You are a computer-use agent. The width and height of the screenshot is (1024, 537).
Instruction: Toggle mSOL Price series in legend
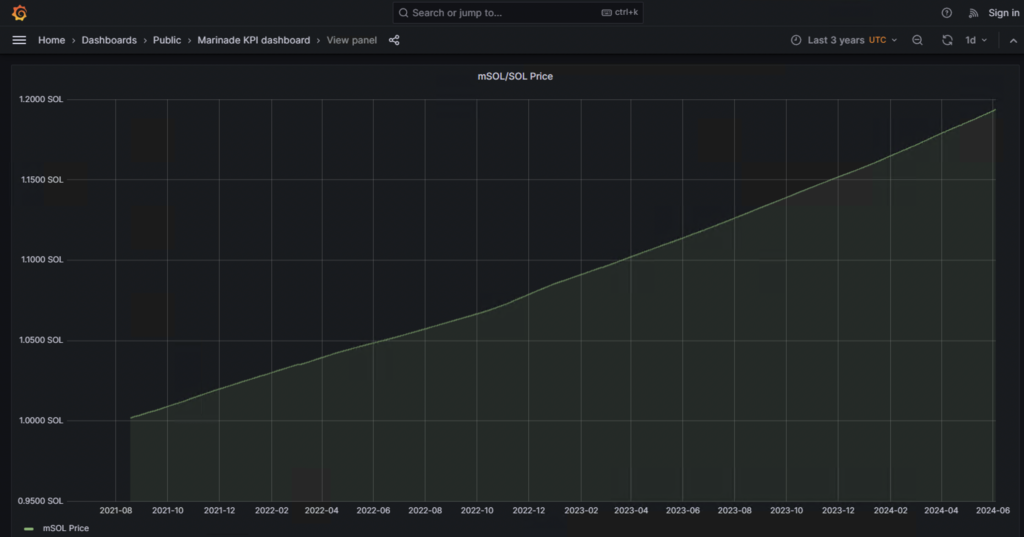[x=66, y=528]
